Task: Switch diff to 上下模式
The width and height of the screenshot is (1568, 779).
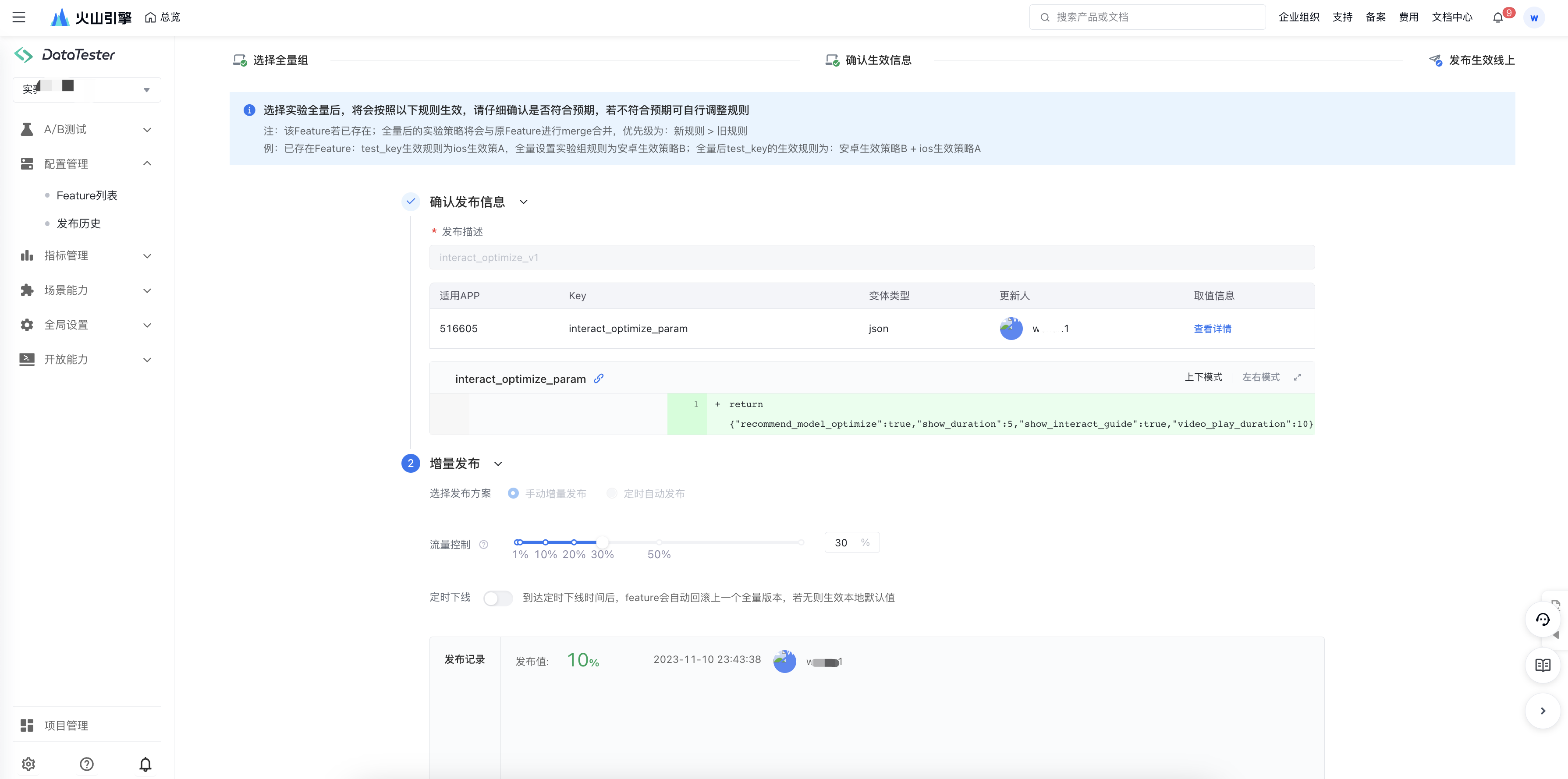Action: pos(1203,377)
